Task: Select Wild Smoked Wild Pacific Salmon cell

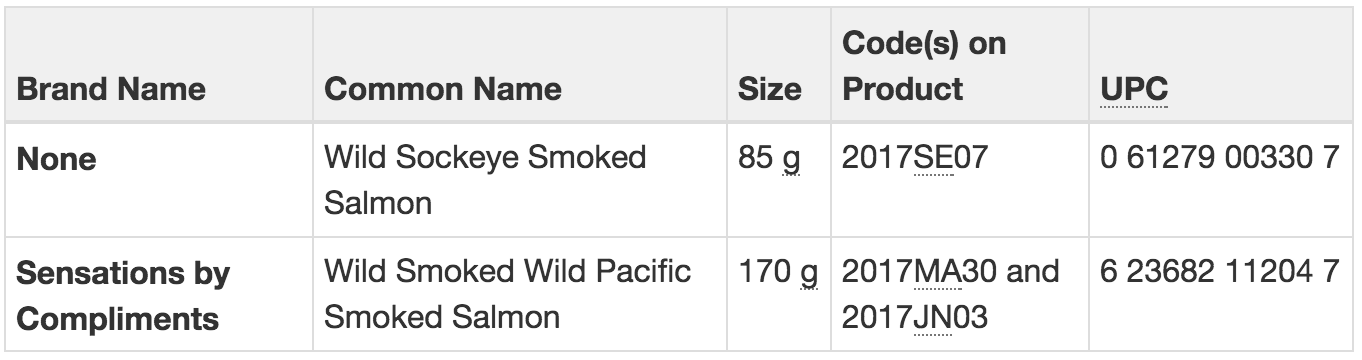Action: tap(507, 295)
